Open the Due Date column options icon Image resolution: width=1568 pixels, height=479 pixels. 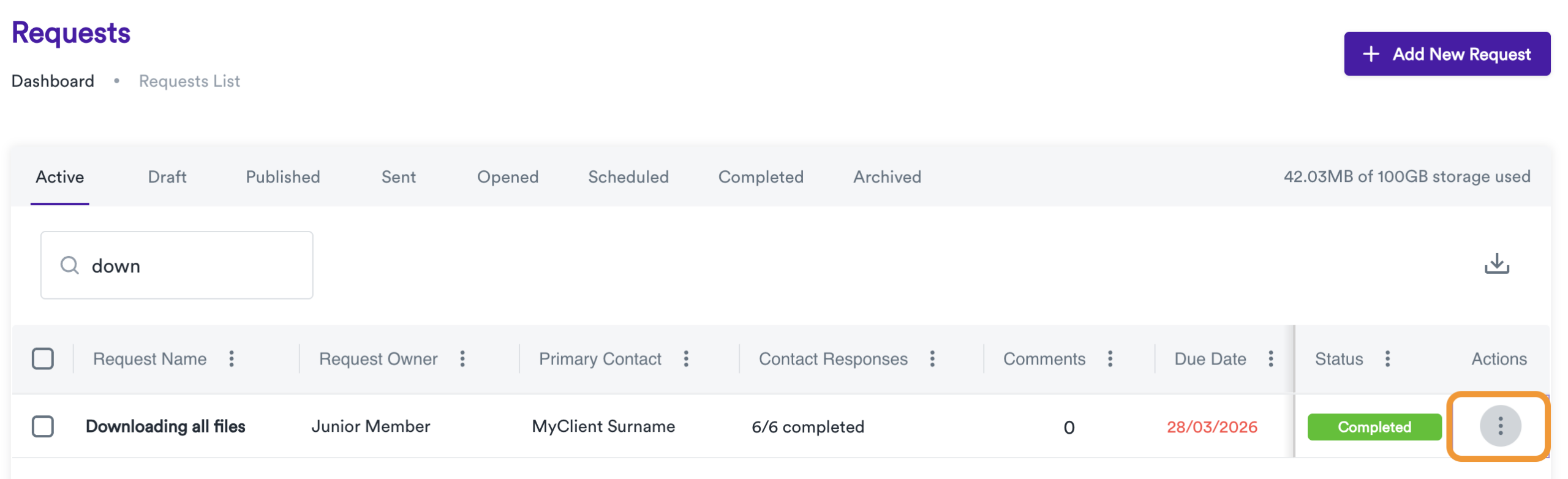pos(1272,359)
